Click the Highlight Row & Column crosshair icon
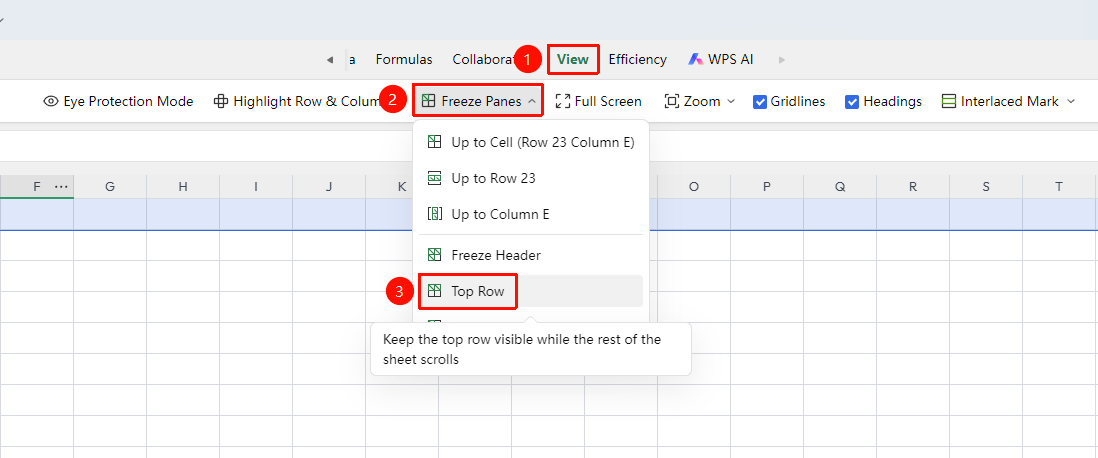The width and height of the screenshot is (1098, 458). pyautogui.click(x=221, y=102)
